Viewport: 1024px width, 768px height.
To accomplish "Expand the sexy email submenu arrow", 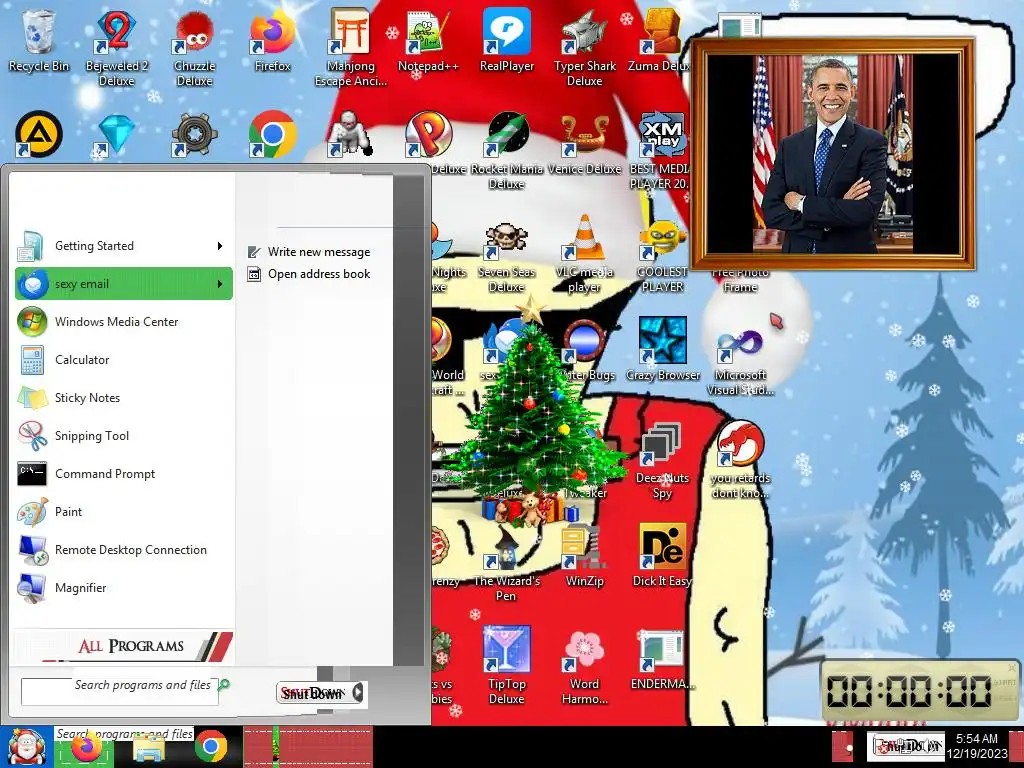I will click(220, 284).
